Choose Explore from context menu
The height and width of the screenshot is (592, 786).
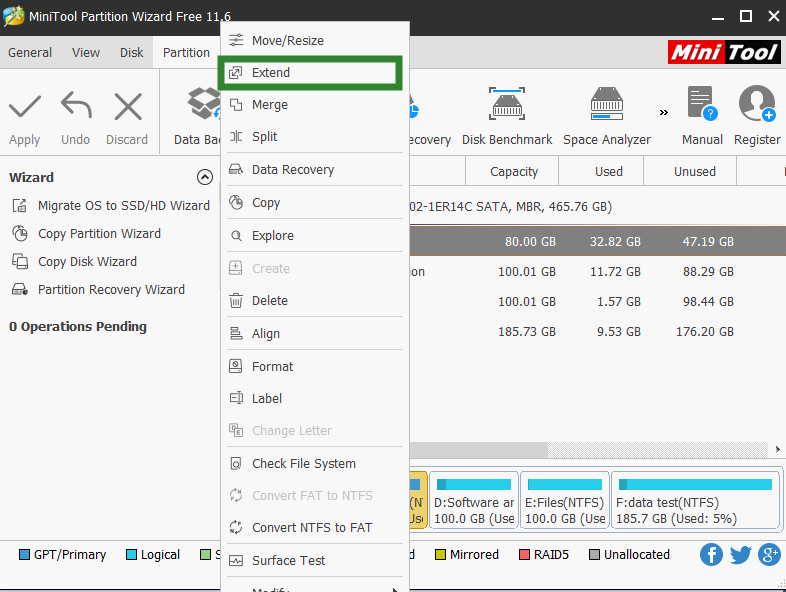315,236
